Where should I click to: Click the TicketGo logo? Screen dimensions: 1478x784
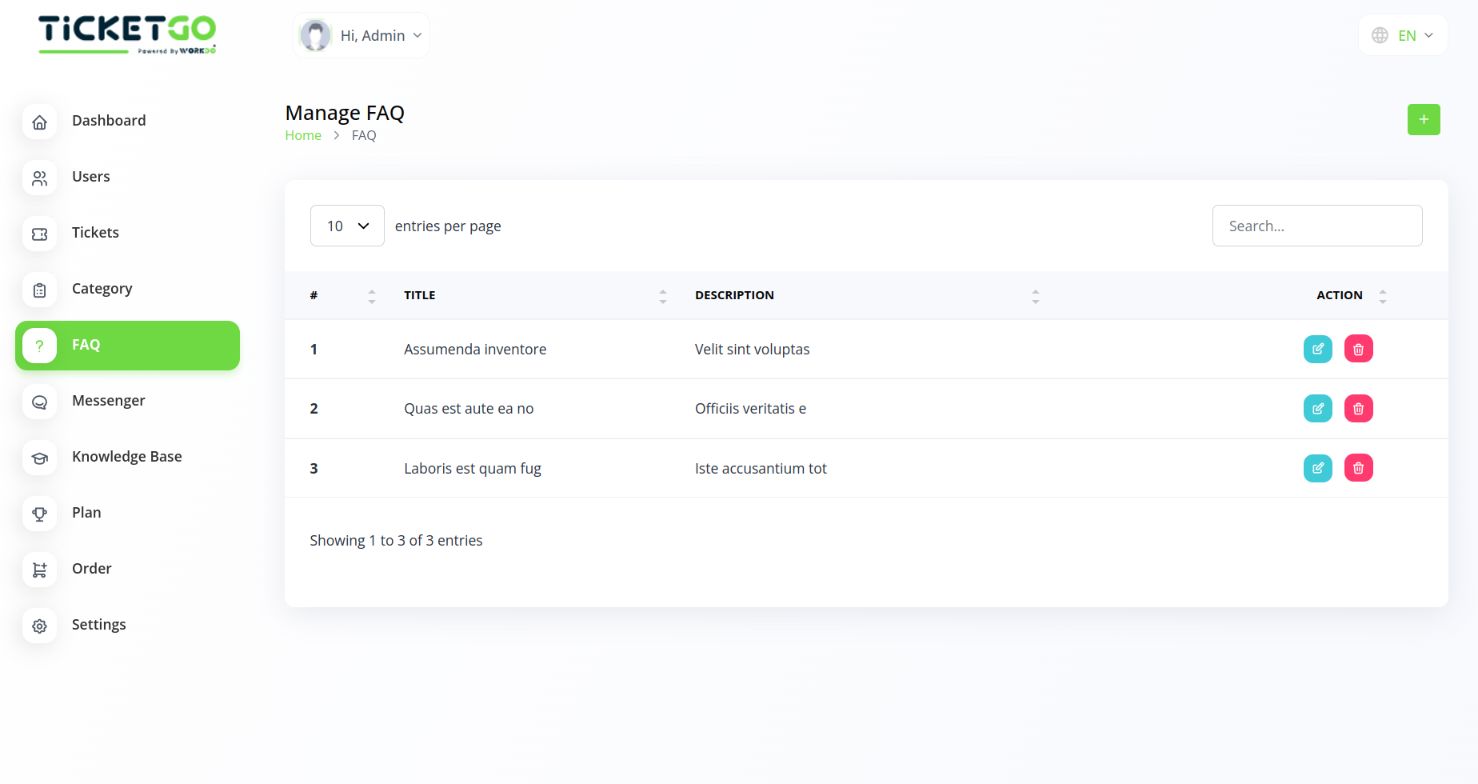click(x=127, y=34)
